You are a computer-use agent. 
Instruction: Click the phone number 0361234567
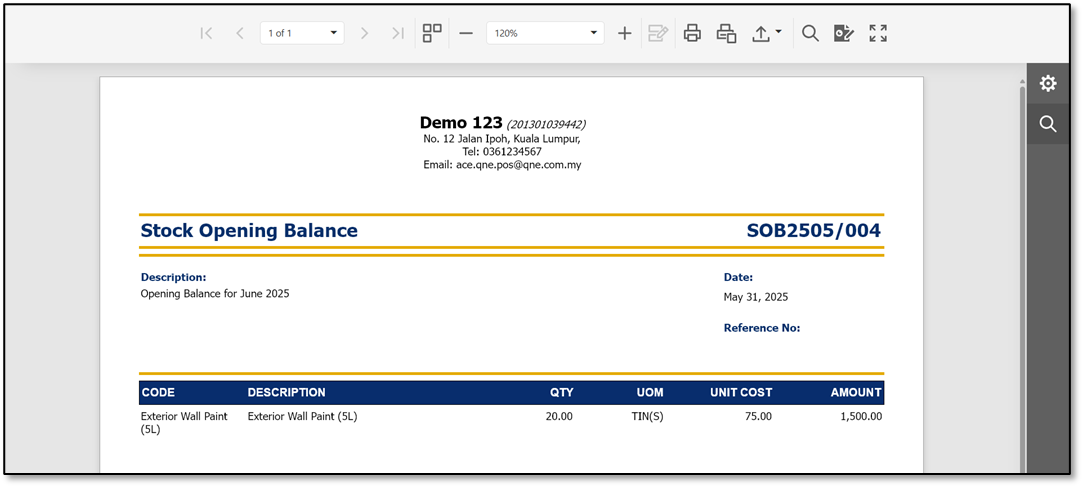tap(512, 151)
